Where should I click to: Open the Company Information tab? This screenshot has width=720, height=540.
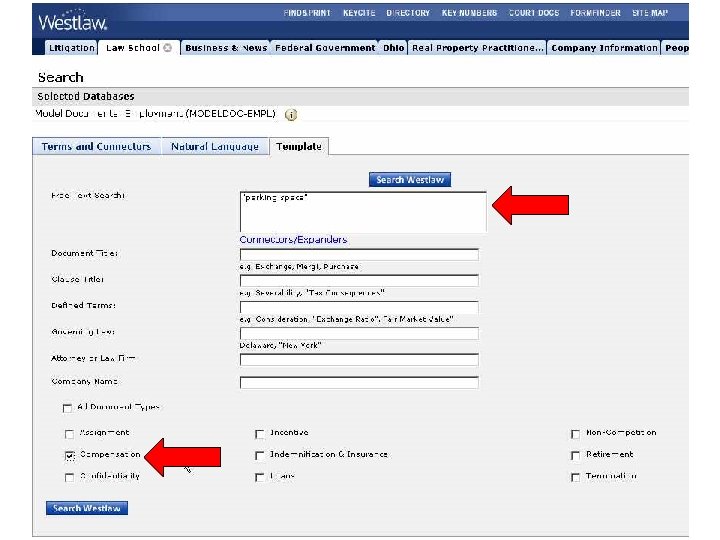point(604,48)
